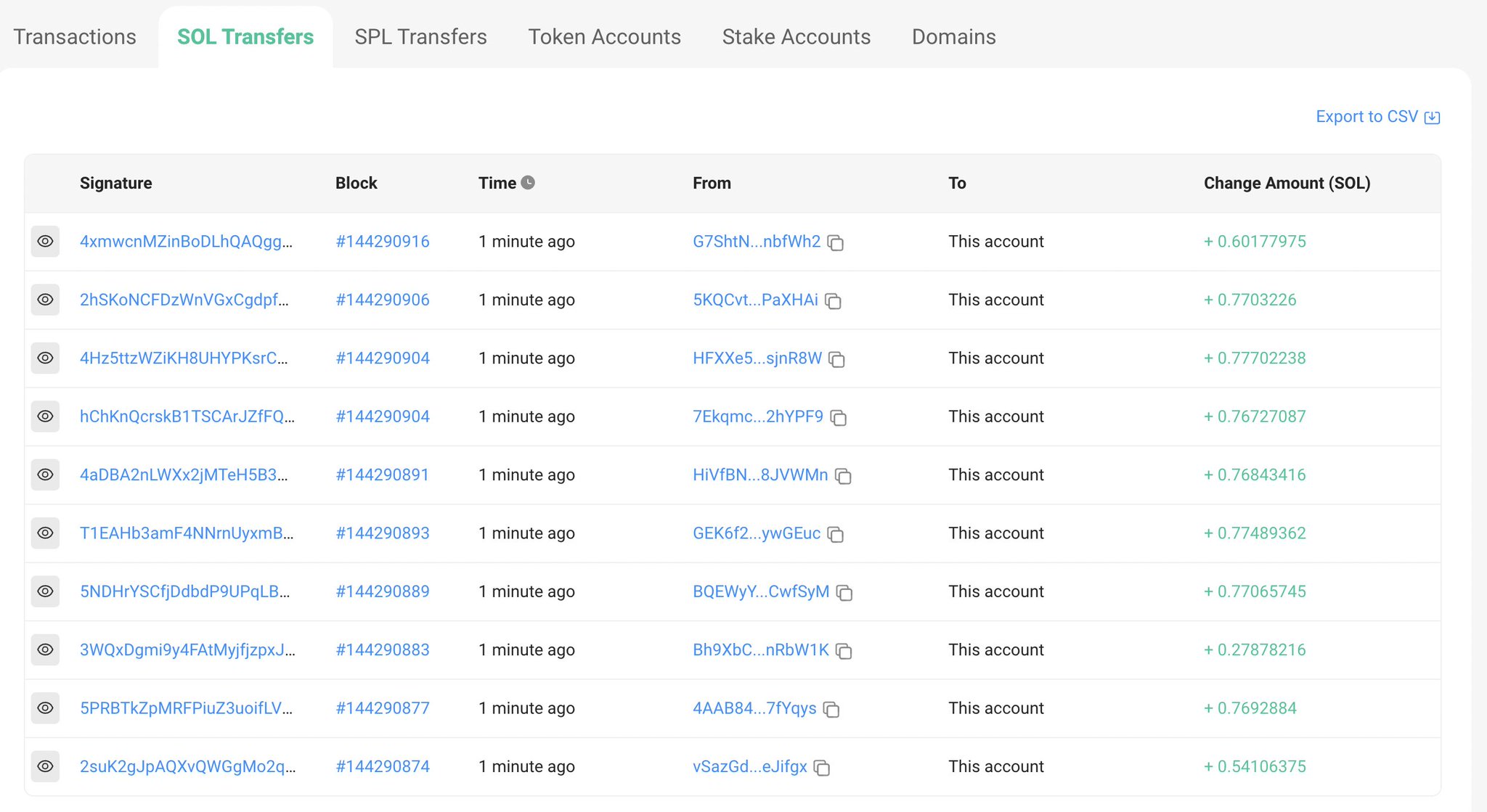Open sender account 7Ekqmc...2hYPF9

[x=758, y=417]
